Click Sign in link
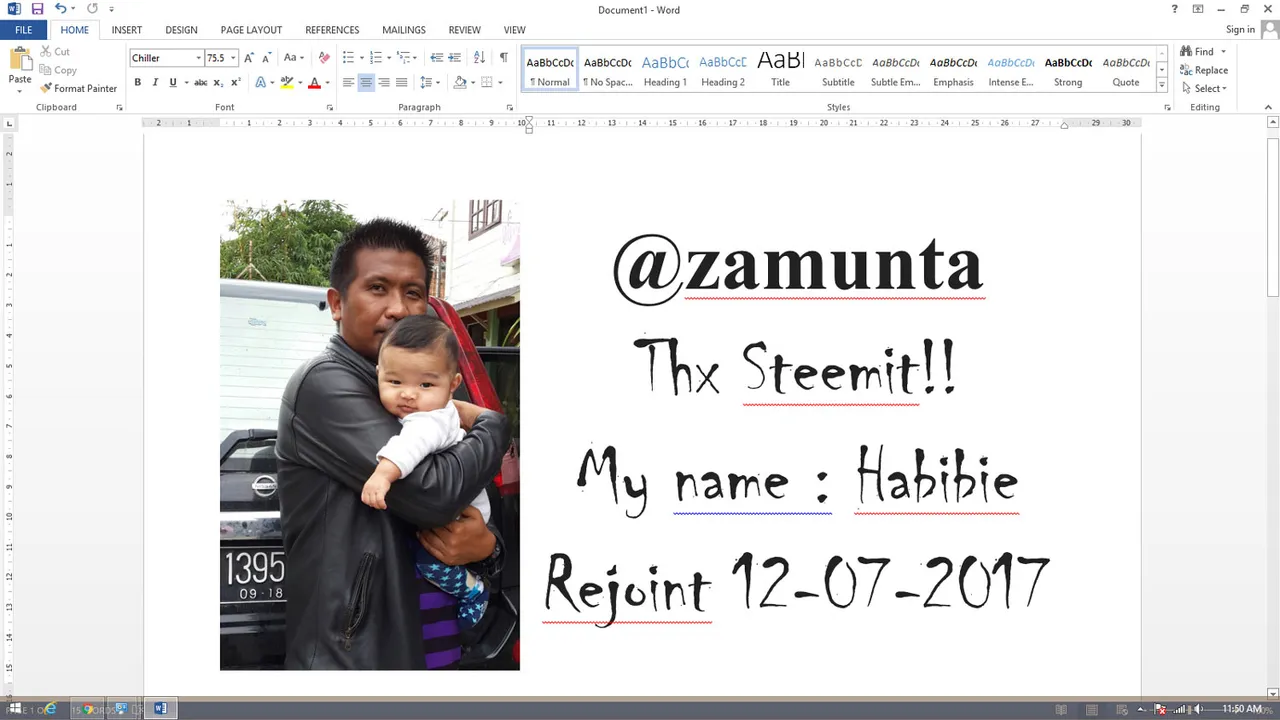1280x720 pixels. 1240,30
